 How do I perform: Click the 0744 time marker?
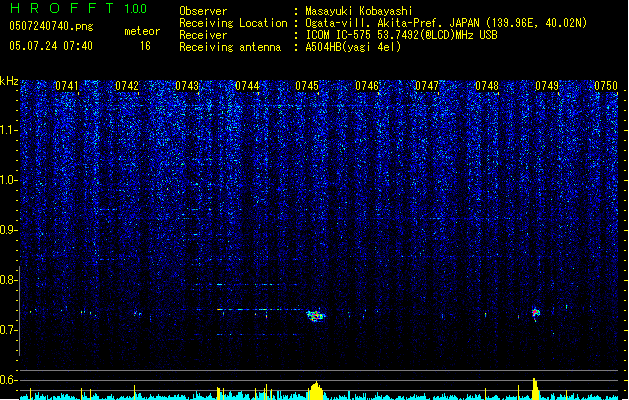coord(247,86)
